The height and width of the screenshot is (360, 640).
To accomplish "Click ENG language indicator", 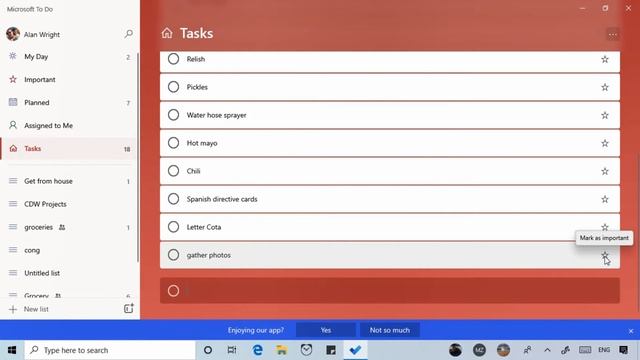I will click(604, 350).
